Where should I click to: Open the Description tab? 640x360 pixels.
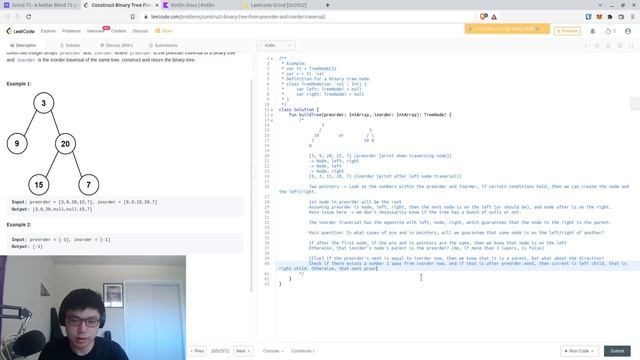23,45
